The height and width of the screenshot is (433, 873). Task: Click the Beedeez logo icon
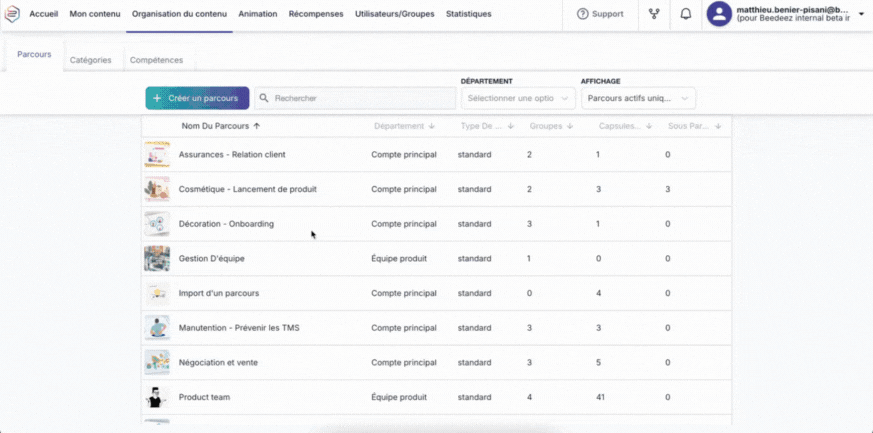13,14
